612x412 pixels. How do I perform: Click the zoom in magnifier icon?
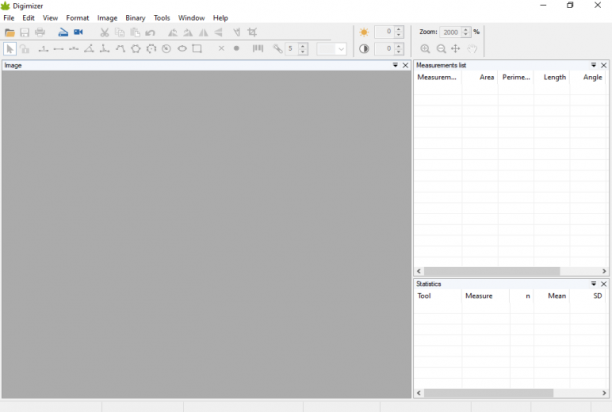tap(425, 49)
